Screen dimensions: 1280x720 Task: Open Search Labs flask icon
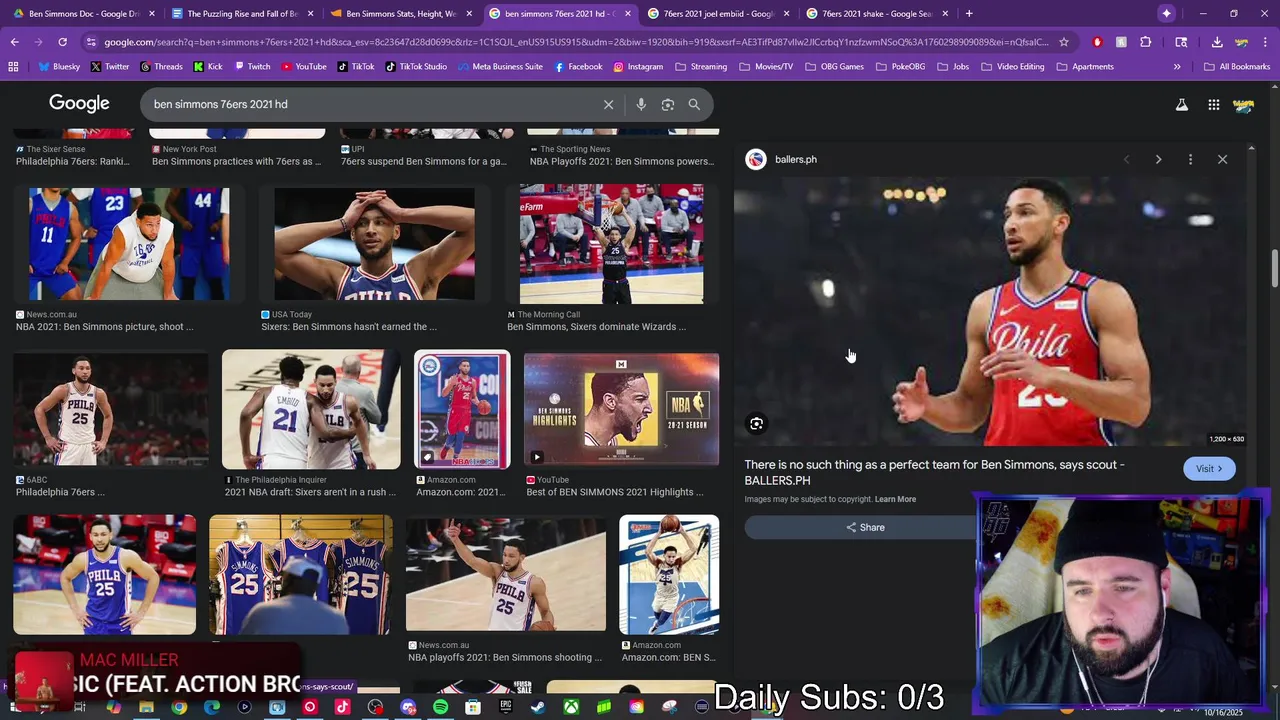[1181, 104]
